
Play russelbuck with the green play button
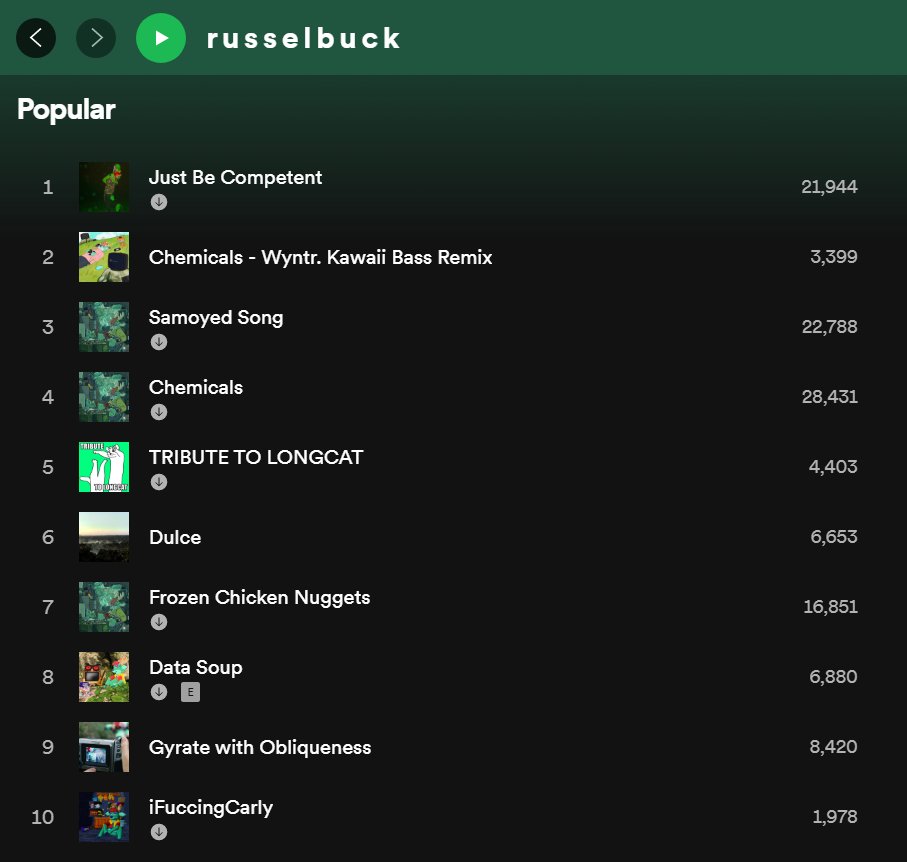pyautogui.click(x=161, y=38)
